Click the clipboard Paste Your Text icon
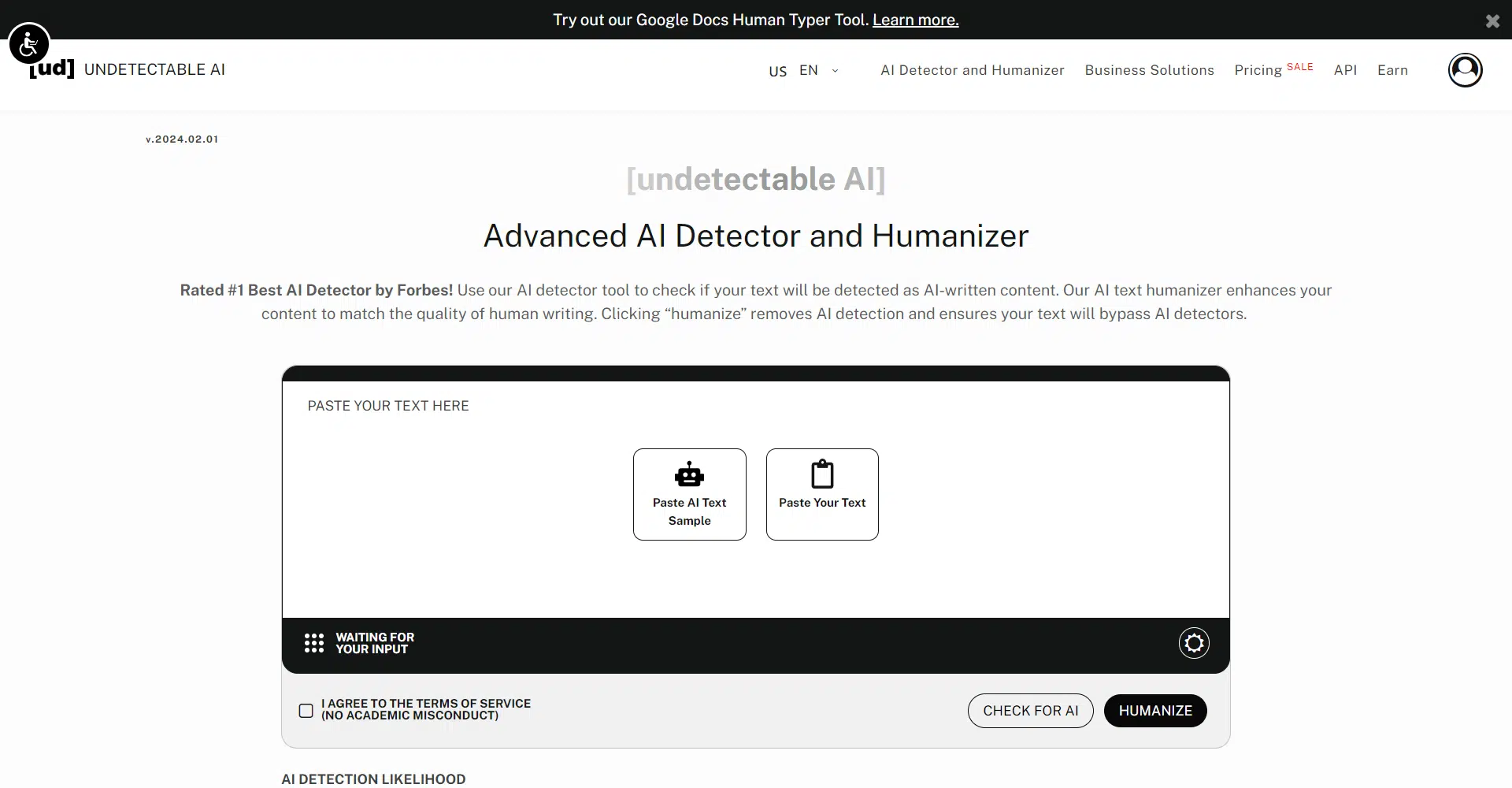1512x788 pixels. [822, 475]
